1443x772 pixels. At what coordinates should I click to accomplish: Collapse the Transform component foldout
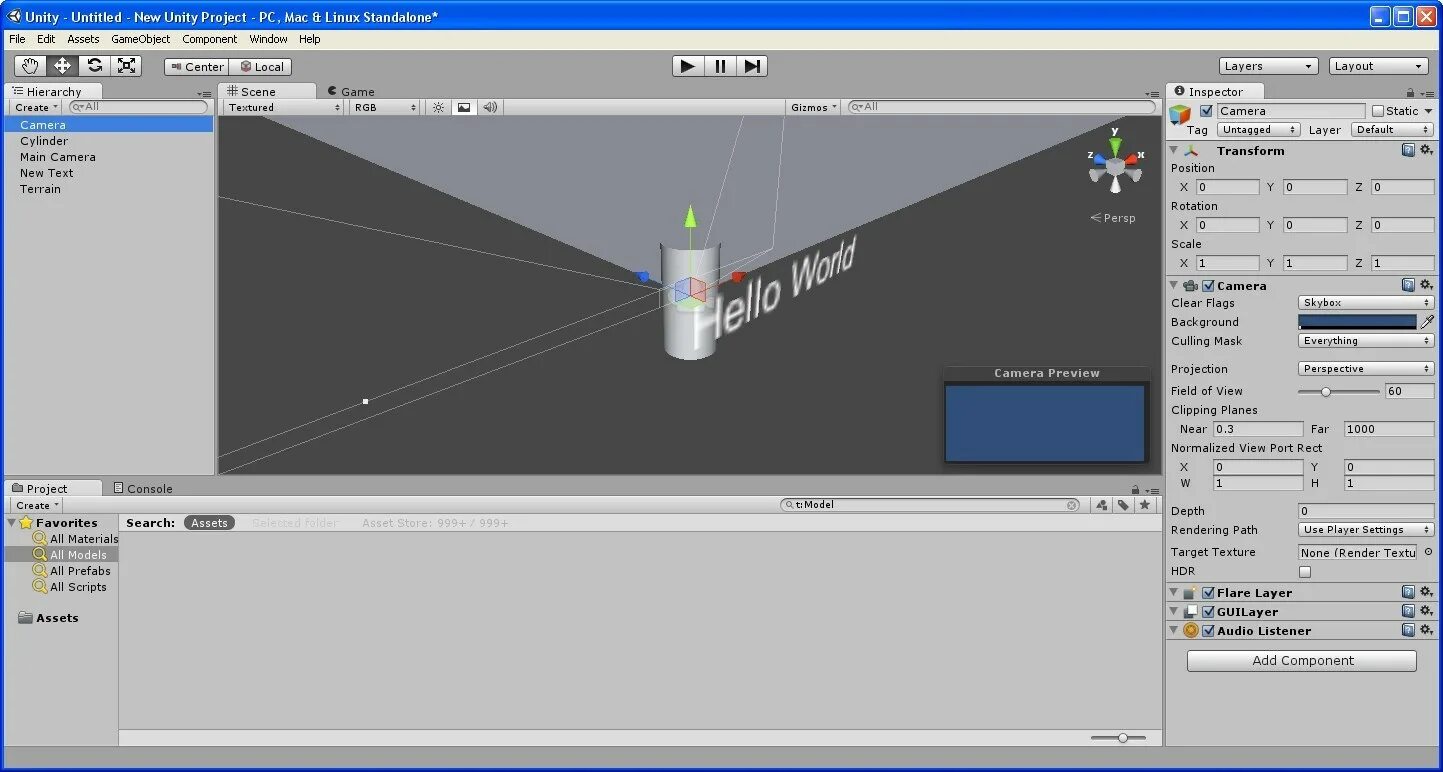click(x=1174, y=150)
